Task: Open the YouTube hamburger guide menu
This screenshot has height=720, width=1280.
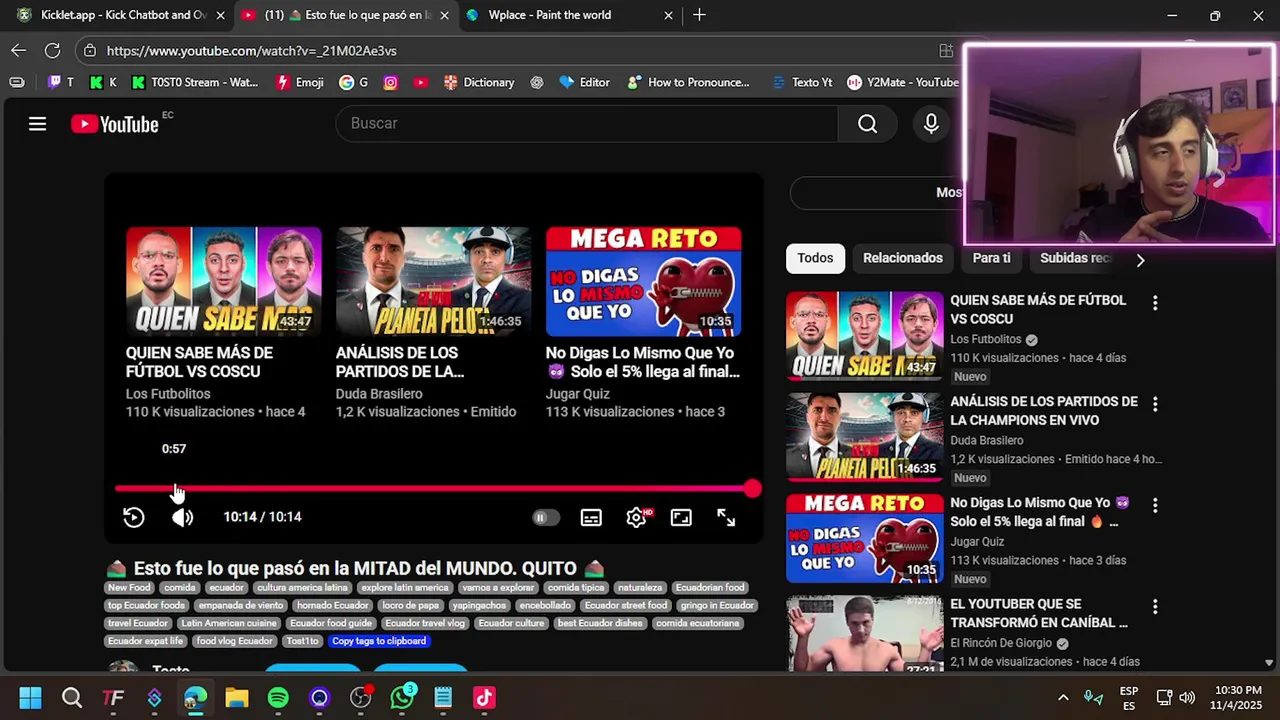Action: (37, 124)
